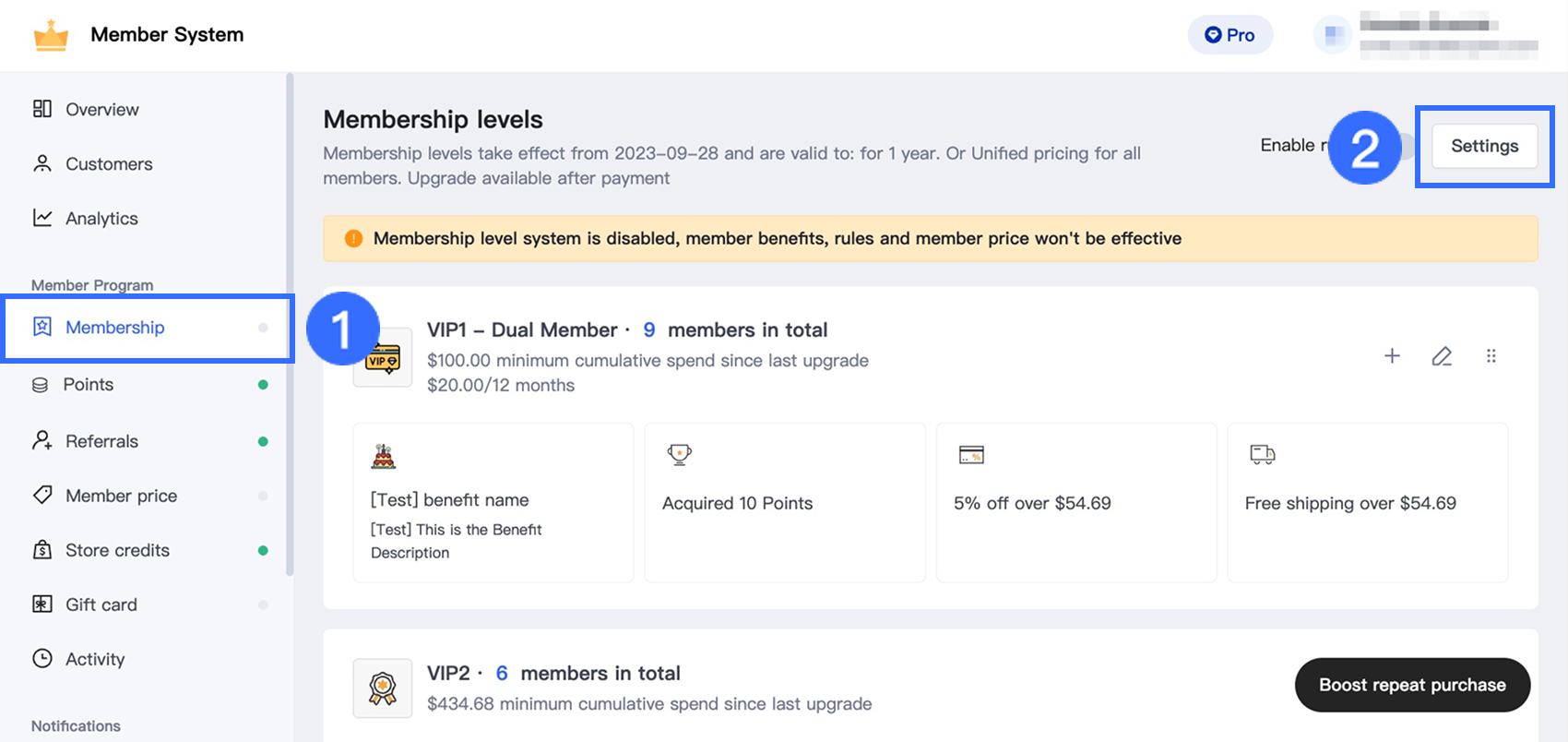Click the Pro plan badge

click(x=1229, y=35)
